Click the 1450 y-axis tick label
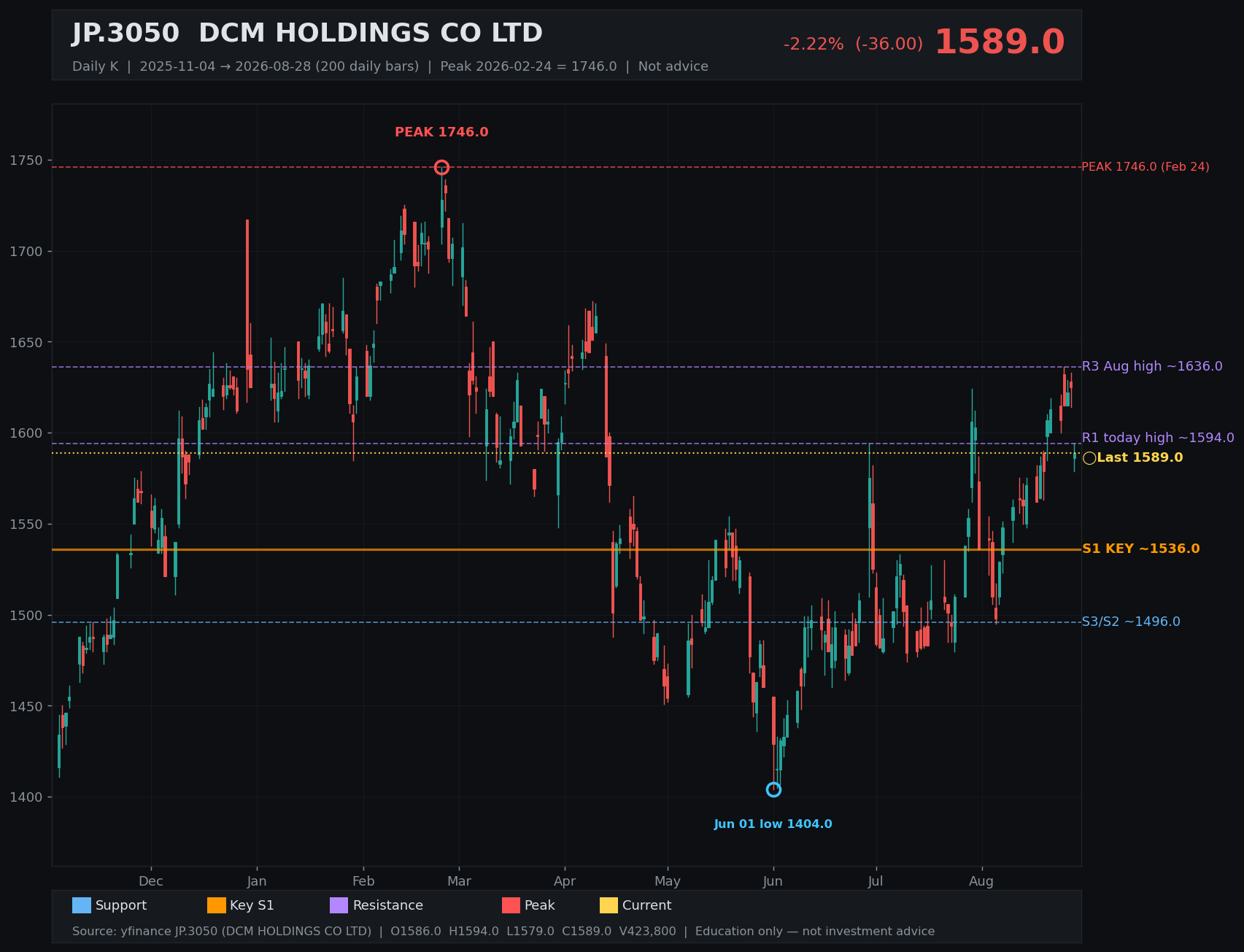The height and width of the screenshot is (952, 1244). click(x=26, y=706)
